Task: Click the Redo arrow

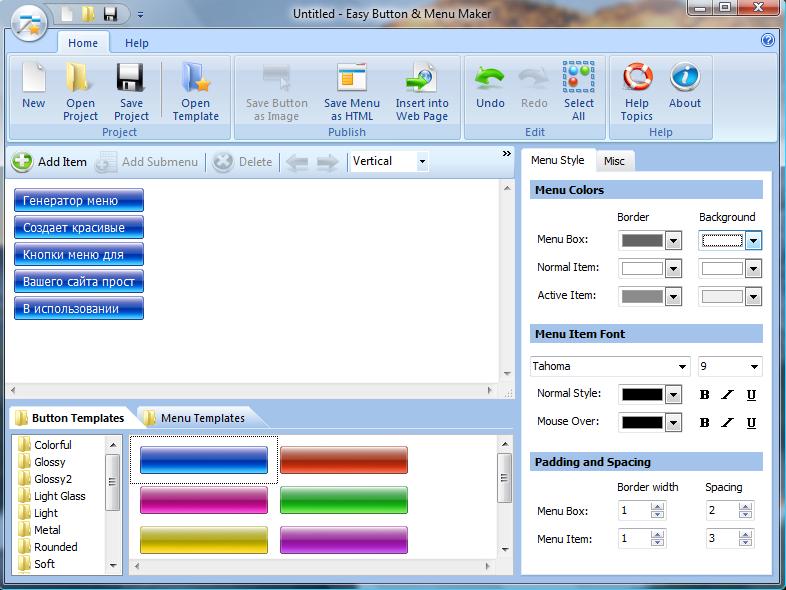Action: (534, 86)
